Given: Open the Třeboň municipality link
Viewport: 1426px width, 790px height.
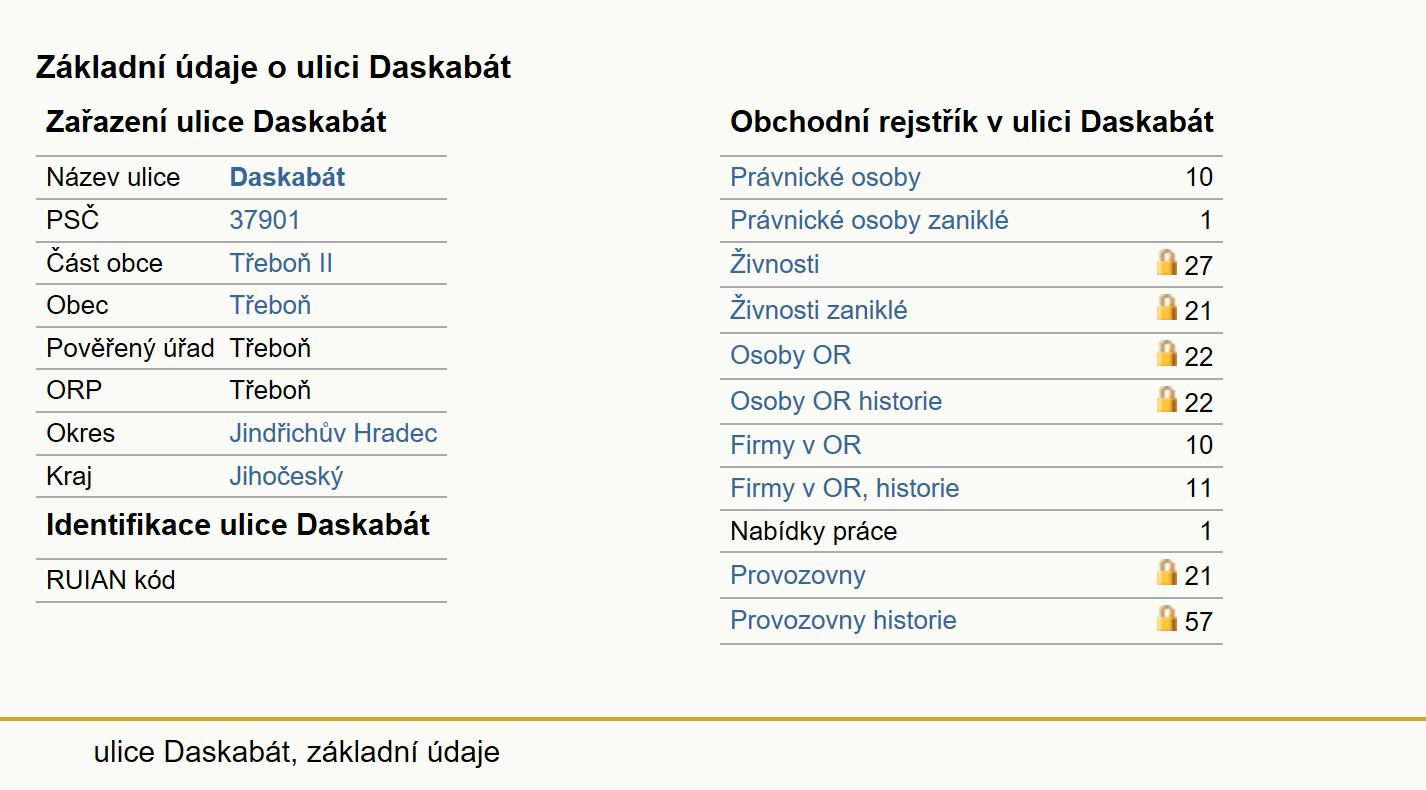Looking at the screenshot, I should 270,305.
